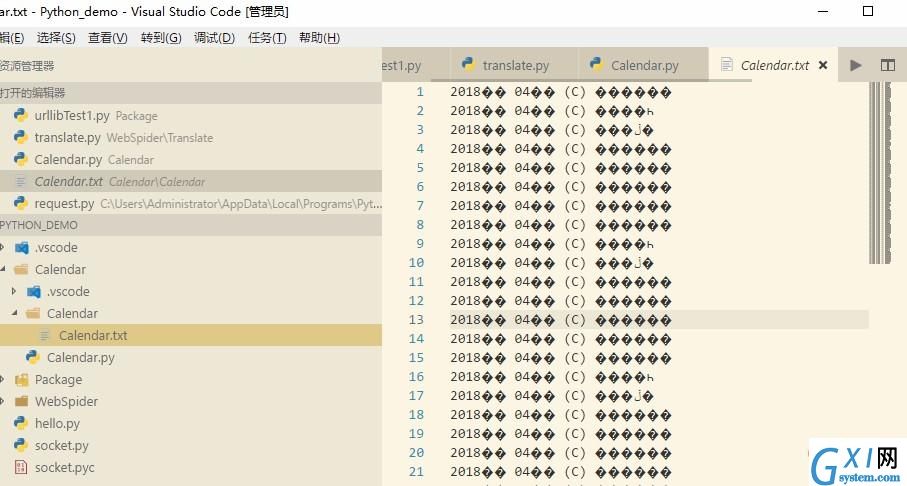Open the 转到(G) menu

[x=161, y=38]
